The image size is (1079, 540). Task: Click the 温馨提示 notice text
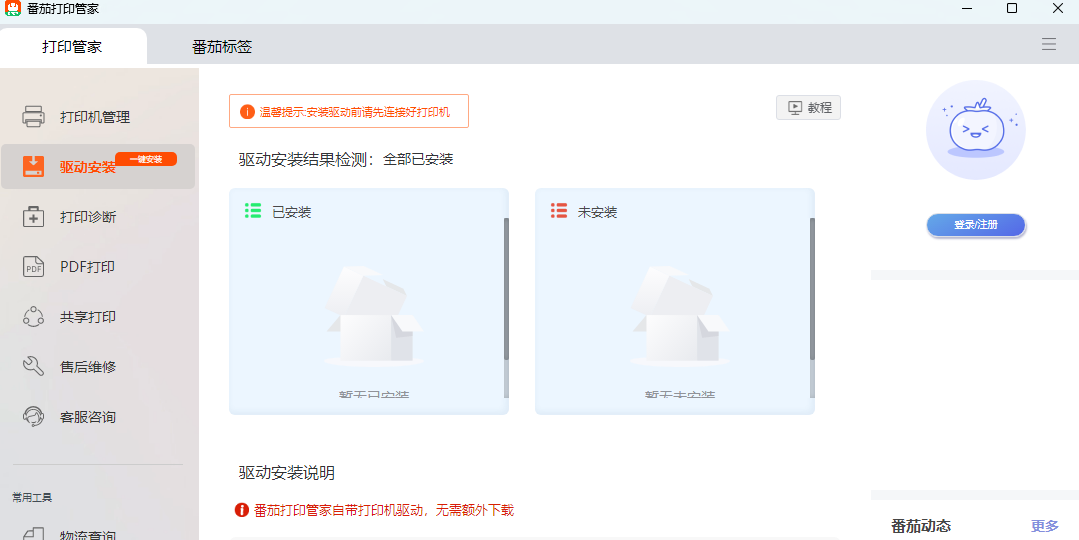coord(354,112)
